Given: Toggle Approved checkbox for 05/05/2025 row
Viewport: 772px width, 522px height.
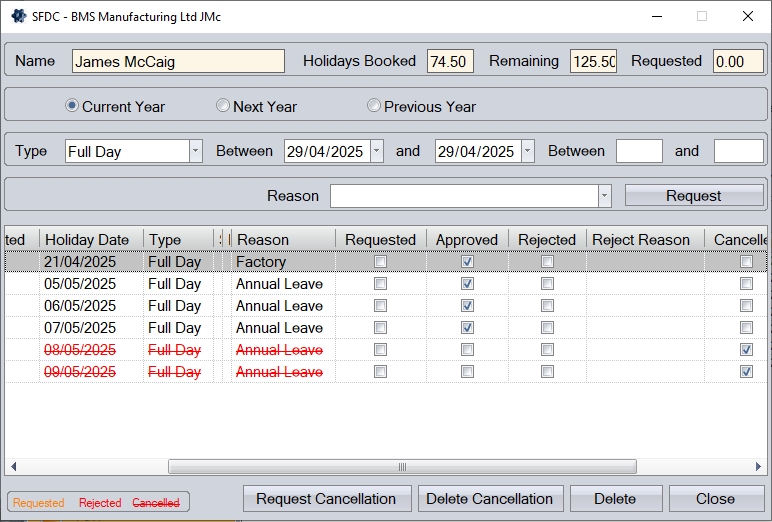Looking at the screenshot, I should tap(467, 284).
